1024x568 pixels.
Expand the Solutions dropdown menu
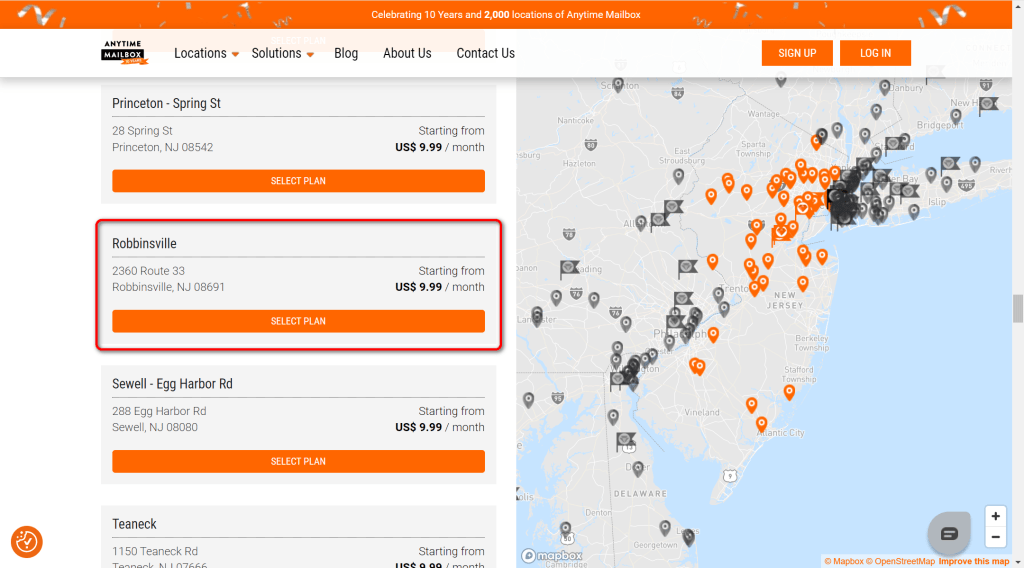(x=282, y=53)
